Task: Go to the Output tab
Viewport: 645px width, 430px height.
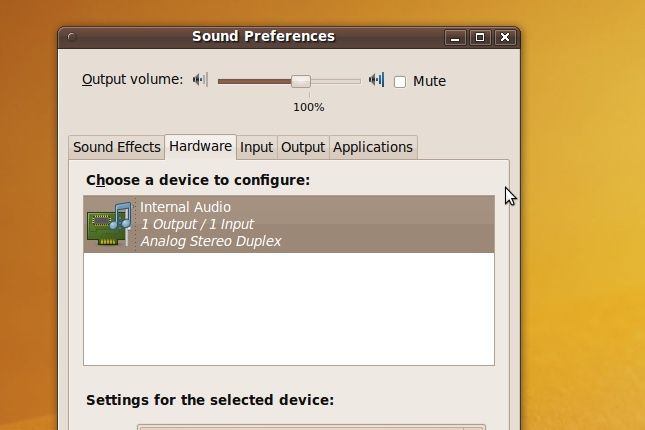Action: coord(303,147)
